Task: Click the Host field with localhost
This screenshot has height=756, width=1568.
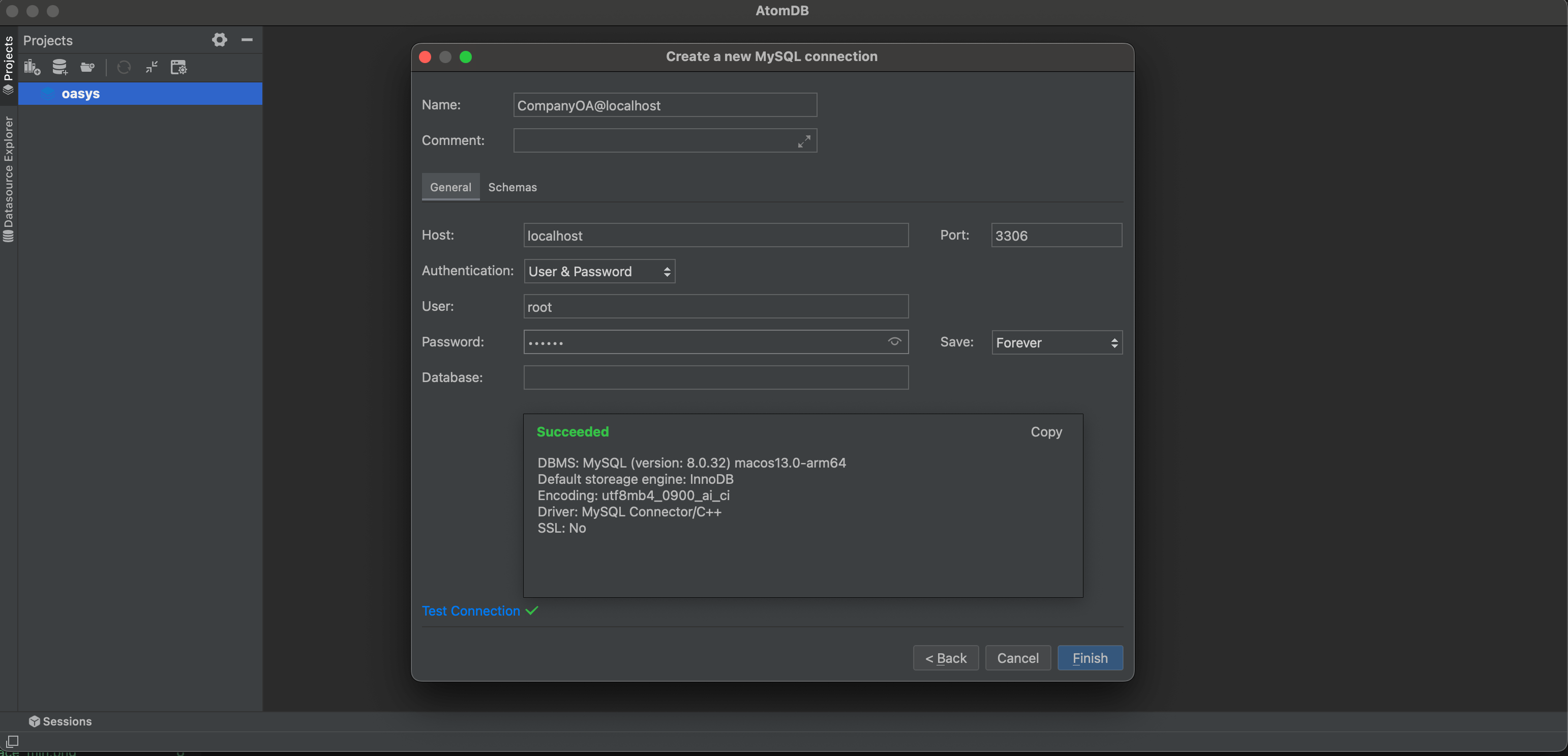Action: (716, 236)
